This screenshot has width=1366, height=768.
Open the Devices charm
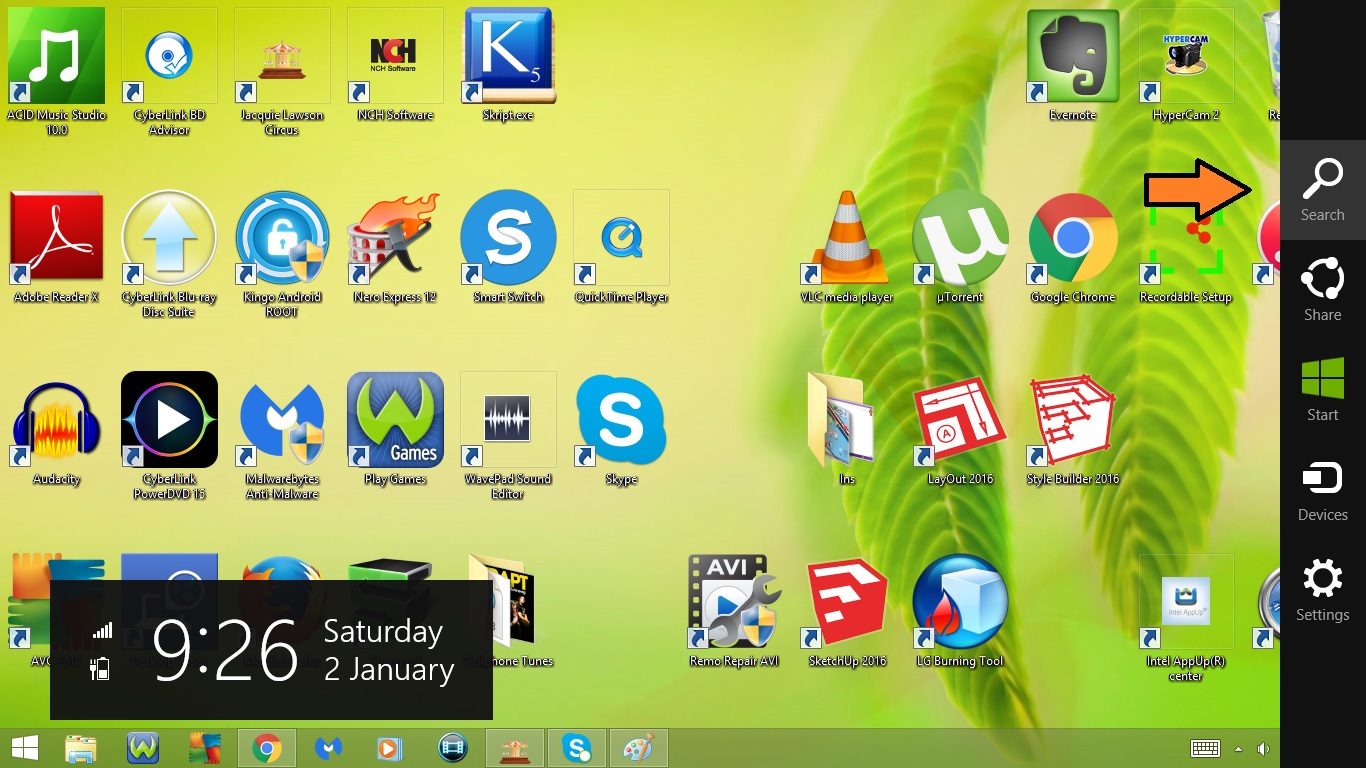point(1322,490)
